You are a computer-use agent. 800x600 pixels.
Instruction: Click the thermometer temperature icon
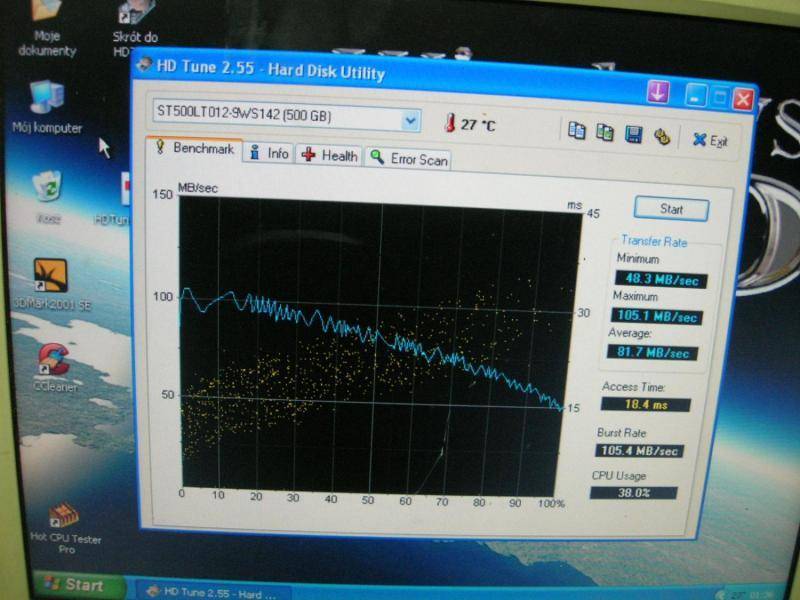click(449, 123)
